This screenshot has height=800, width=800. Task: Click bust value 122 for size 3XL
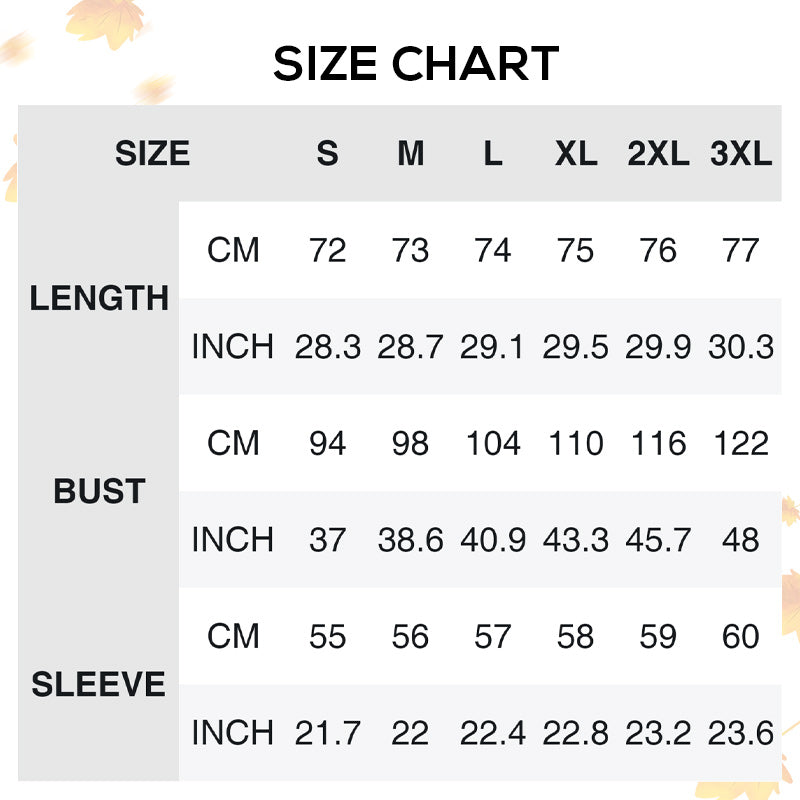pos(741,443)
